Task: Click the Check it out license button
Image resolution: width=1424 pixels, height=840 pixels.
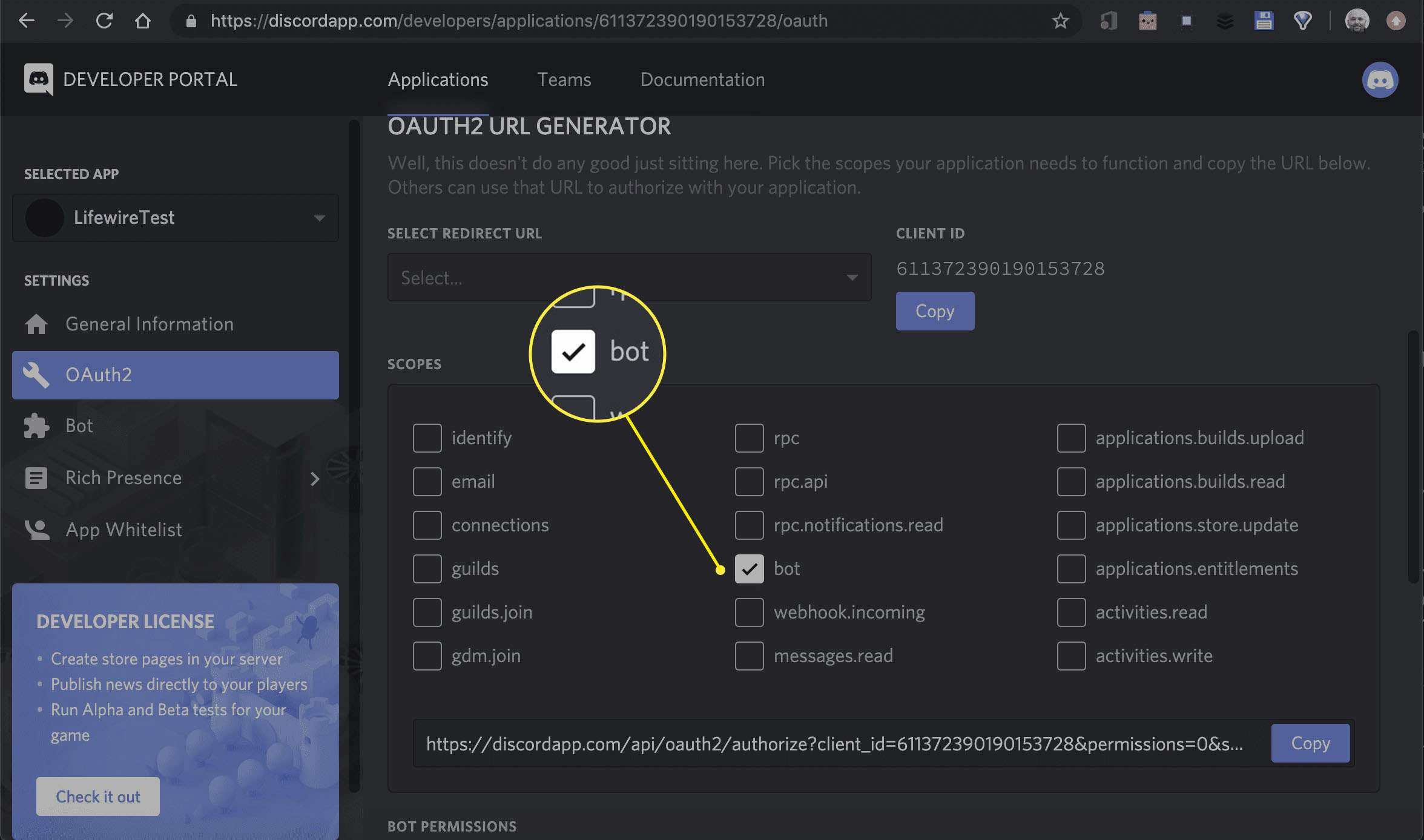Action: pos(98,796)
